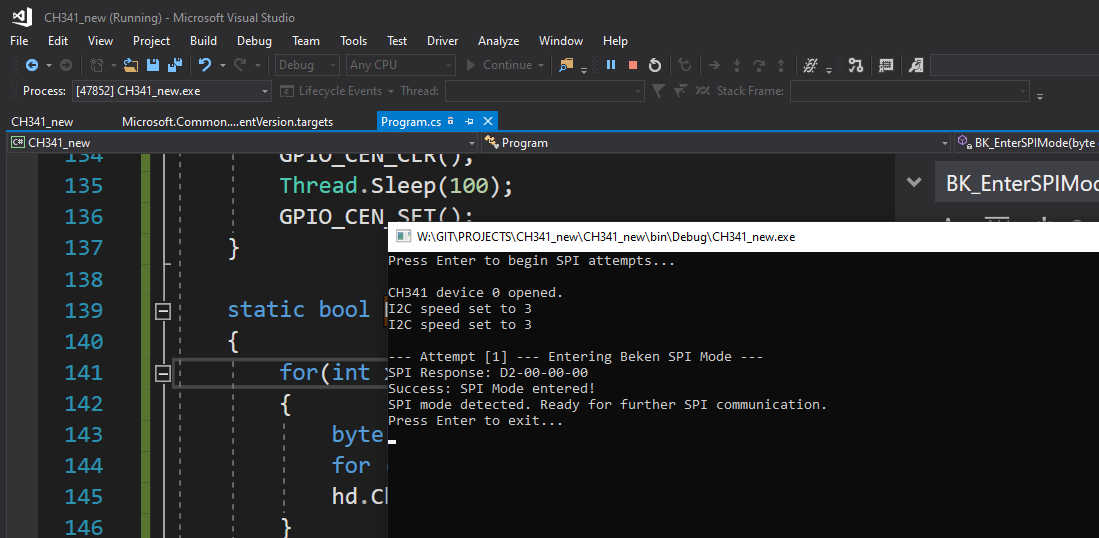Restart the debugging session

(x=655, y=65)
